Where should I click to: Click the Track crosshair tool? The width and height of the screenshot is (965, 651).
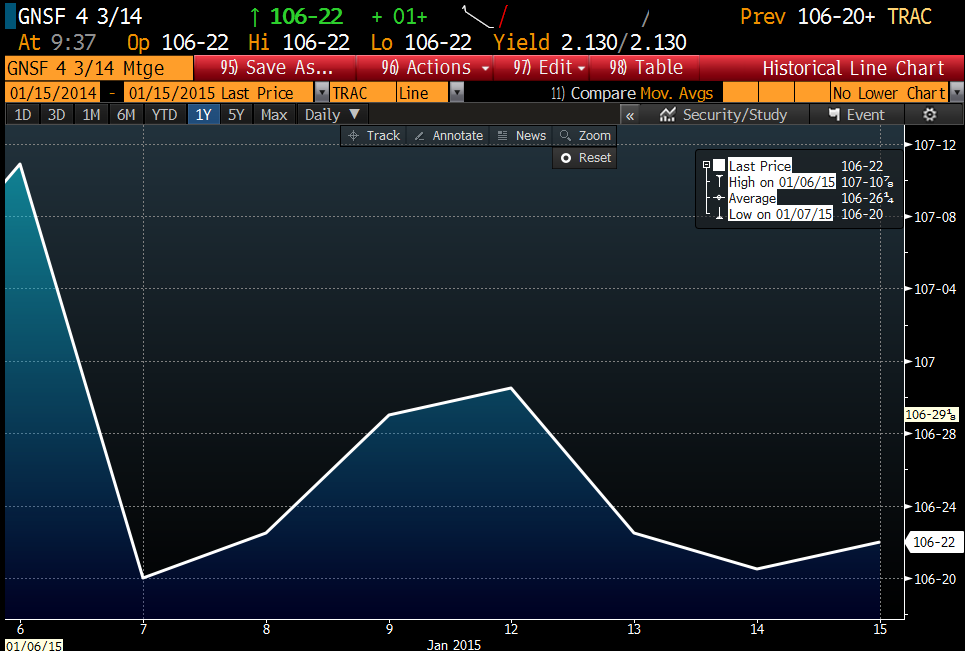373,135
